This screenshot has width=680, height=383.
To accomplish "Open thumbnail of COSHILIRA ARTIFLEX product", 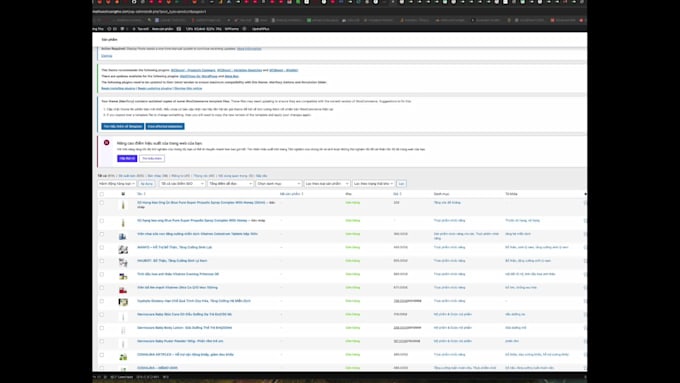I will pos(123,357).
